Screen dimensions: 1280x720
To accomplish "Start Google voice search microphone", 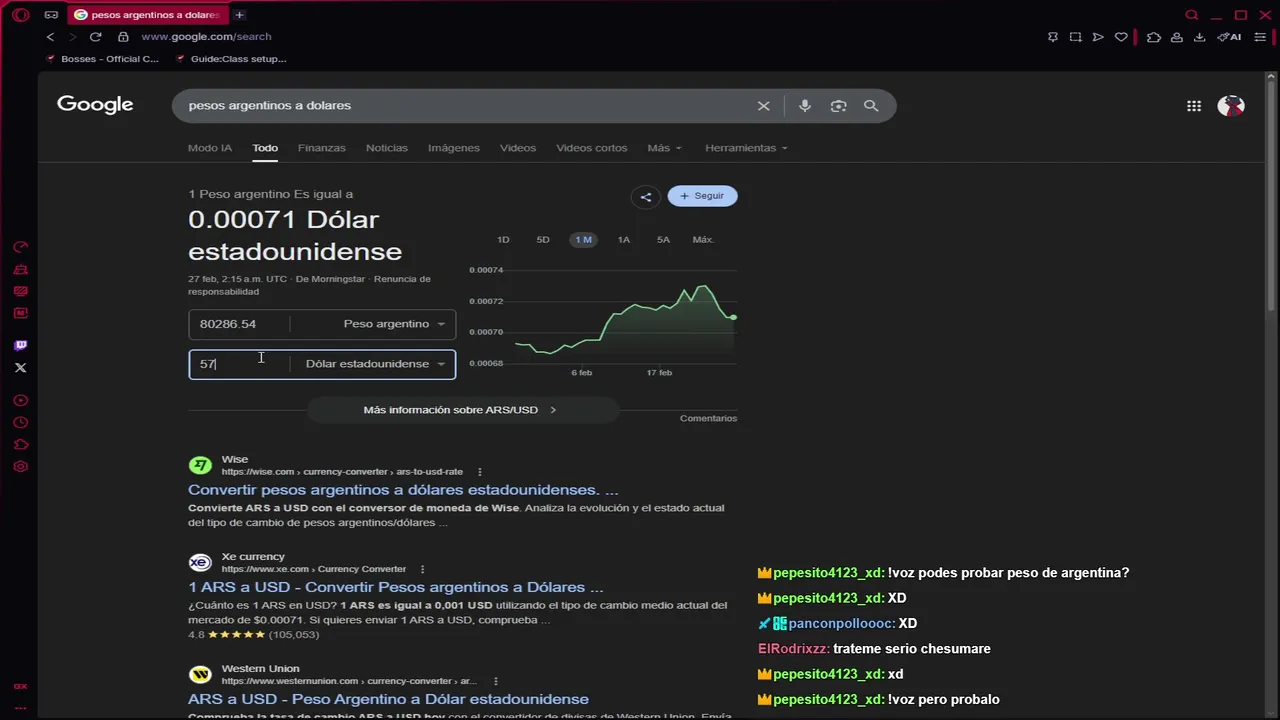I will click(805, 106).
